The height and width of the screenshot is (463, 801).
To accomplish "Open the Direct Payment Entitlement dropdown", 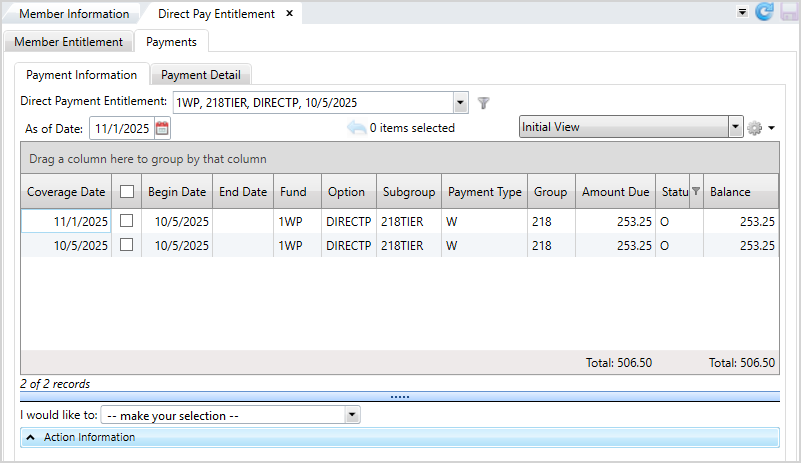I will point(460,102).
